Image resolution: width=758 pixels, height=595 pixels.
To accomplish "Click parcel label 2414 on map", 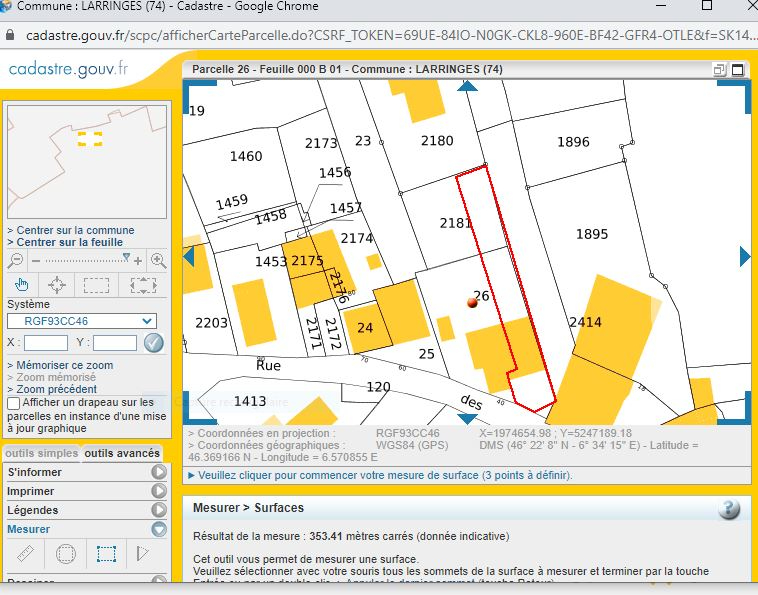I will 585,322.
